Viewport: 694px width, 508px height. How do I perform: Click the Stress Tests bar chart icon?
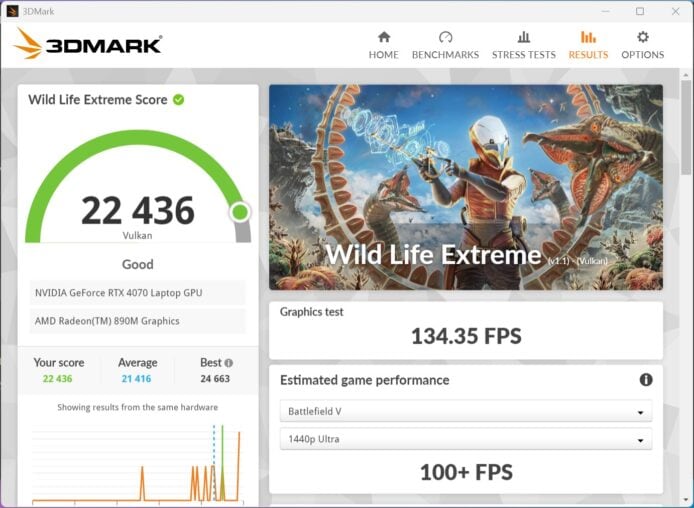point(523,37)
